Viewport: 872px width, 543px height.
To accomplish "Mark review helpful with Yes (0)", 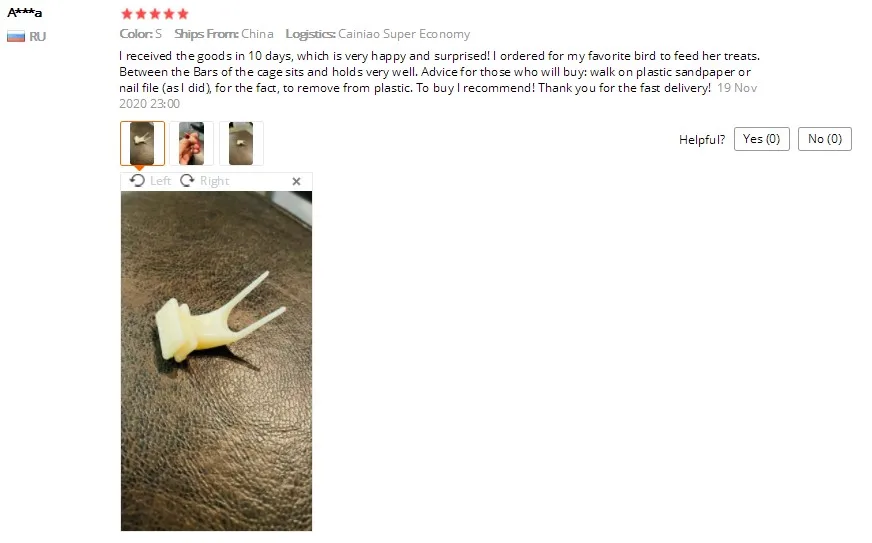I will click(761, 139).
